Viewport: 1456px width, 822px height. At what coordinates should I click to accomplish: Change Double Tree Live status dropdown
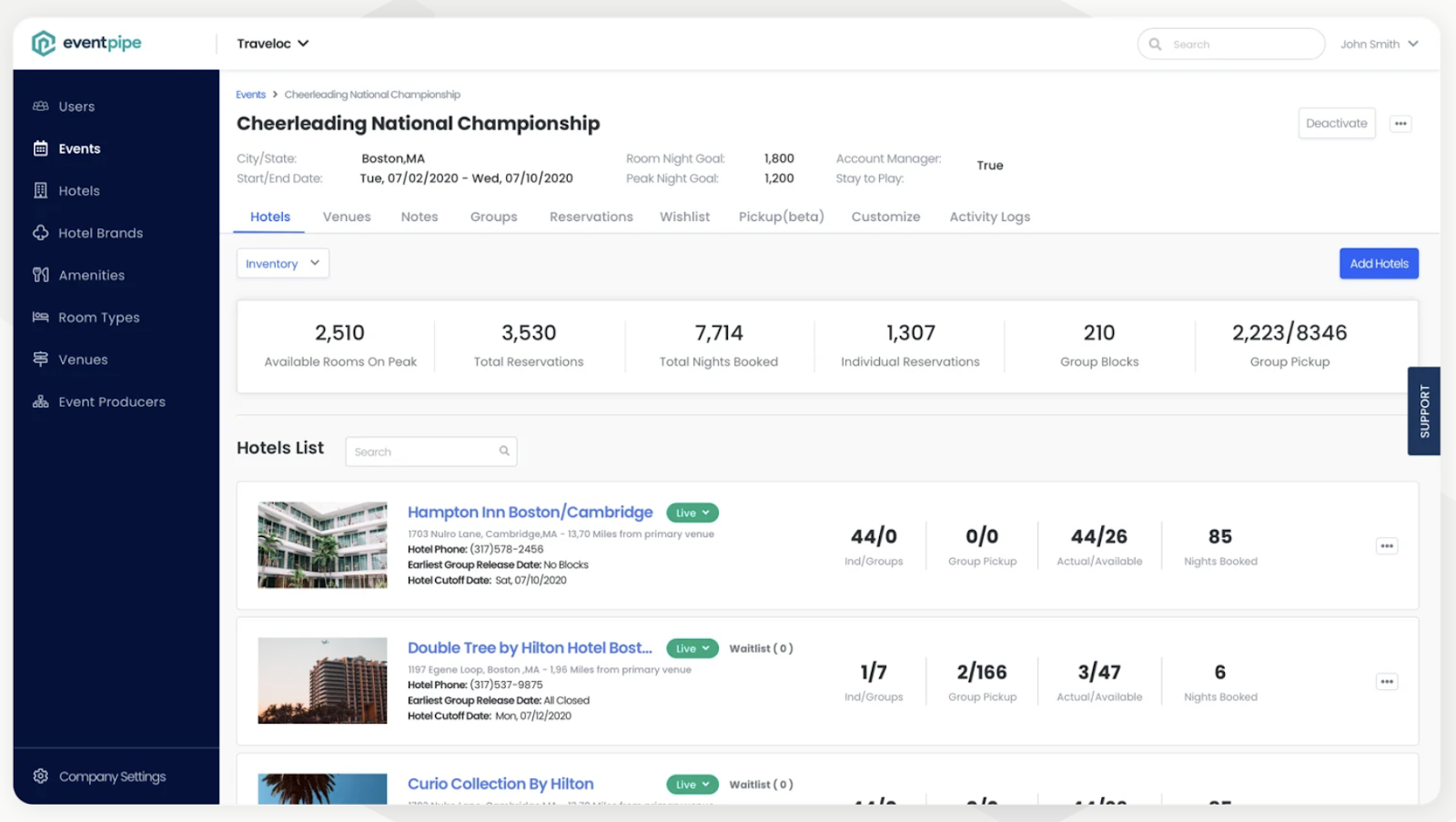point(693,648)
